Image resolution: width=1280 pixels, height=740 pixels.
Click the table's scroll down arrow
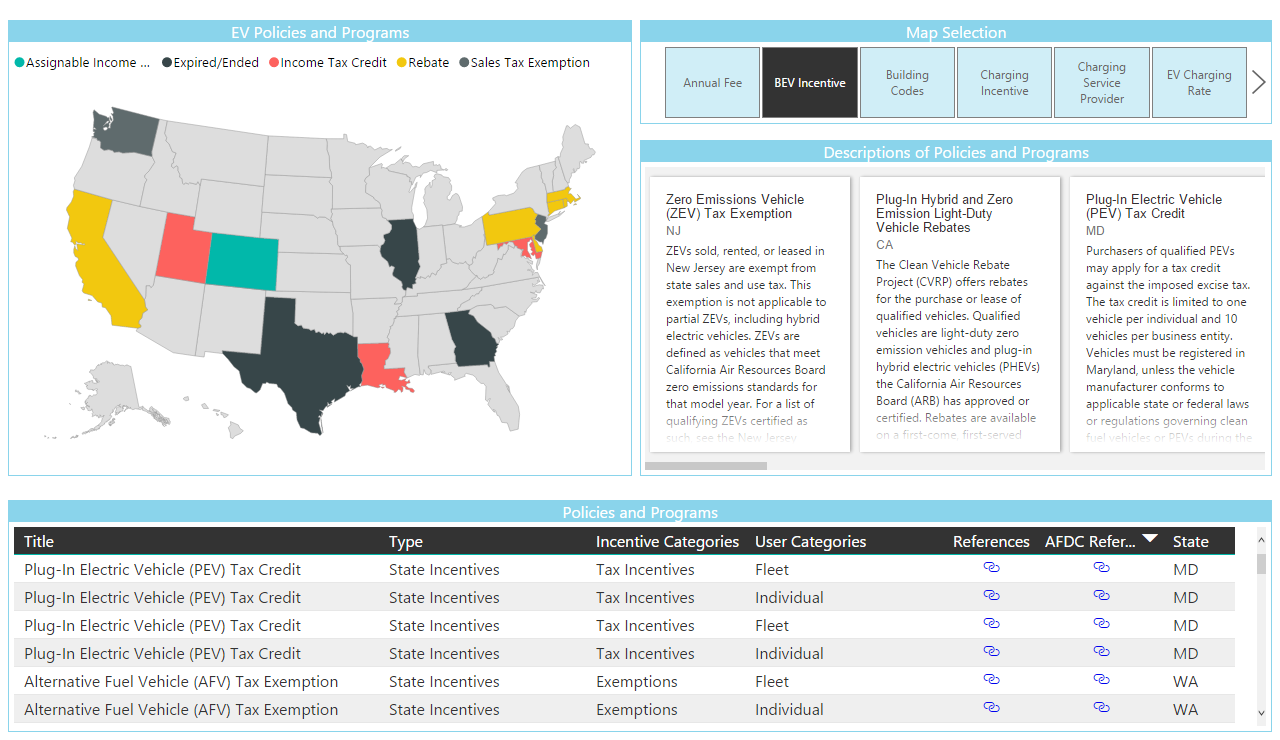pos(1262,713)
